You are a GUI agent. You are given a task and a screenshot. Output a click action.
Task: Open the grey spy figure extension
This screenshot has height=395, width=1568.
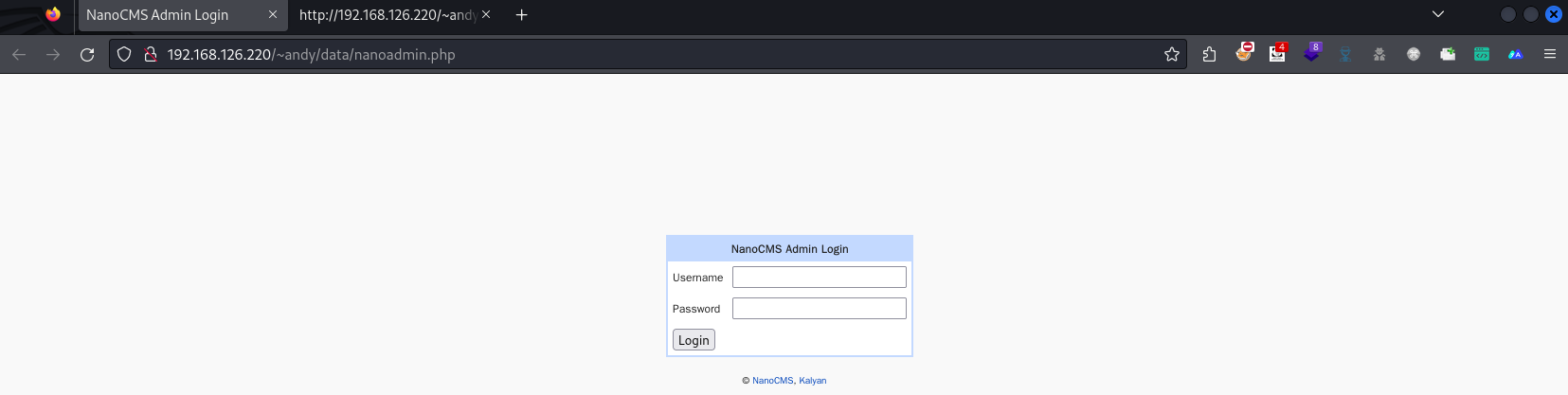point(1379,55)
